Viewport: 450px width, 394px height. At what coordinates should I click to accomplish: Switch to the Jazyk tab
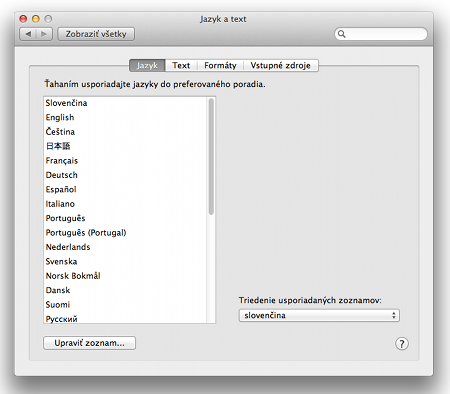click(x=147, y=65)
